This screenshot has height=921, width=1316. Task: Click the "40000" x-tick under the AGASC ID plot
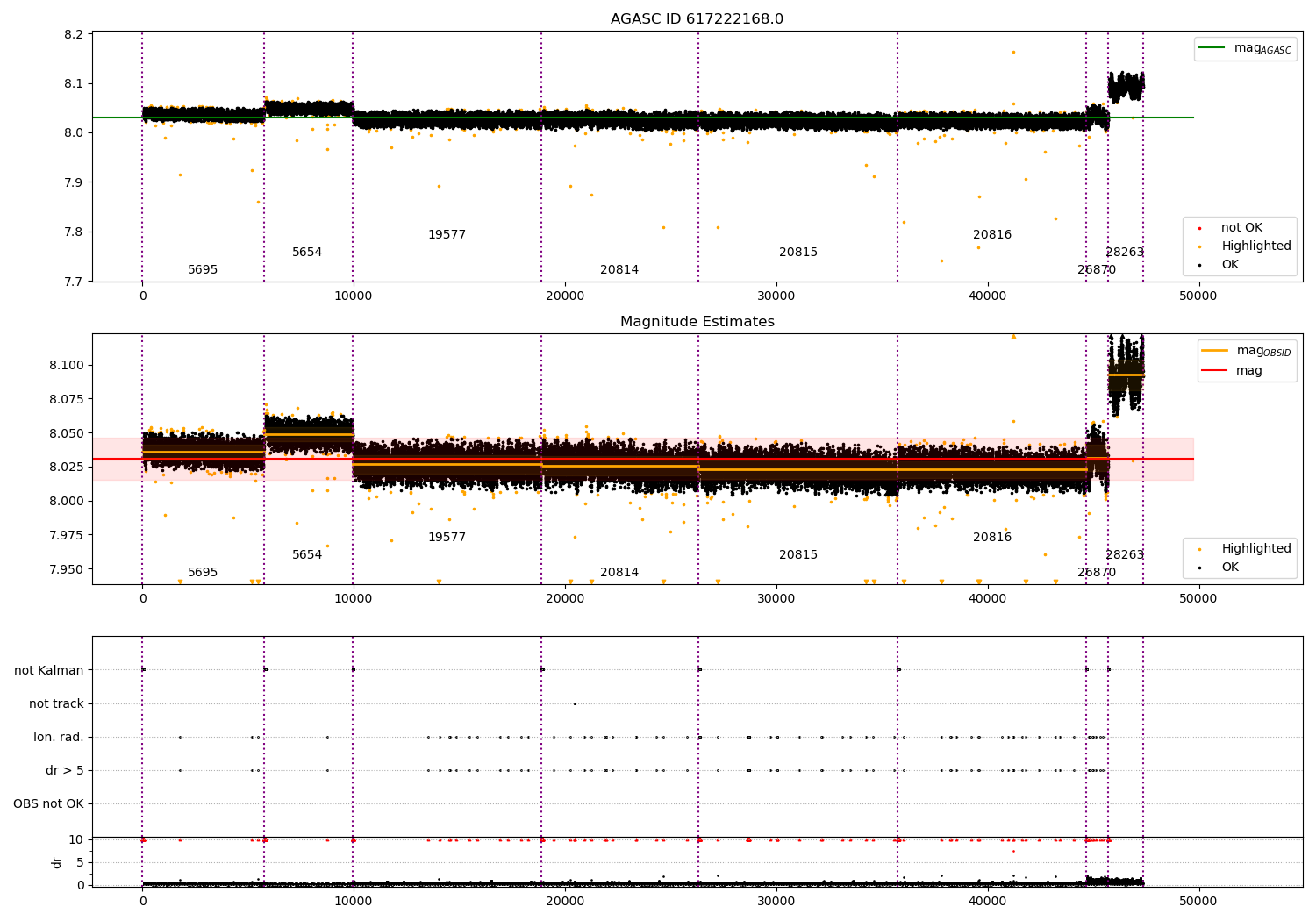[988, 296]
